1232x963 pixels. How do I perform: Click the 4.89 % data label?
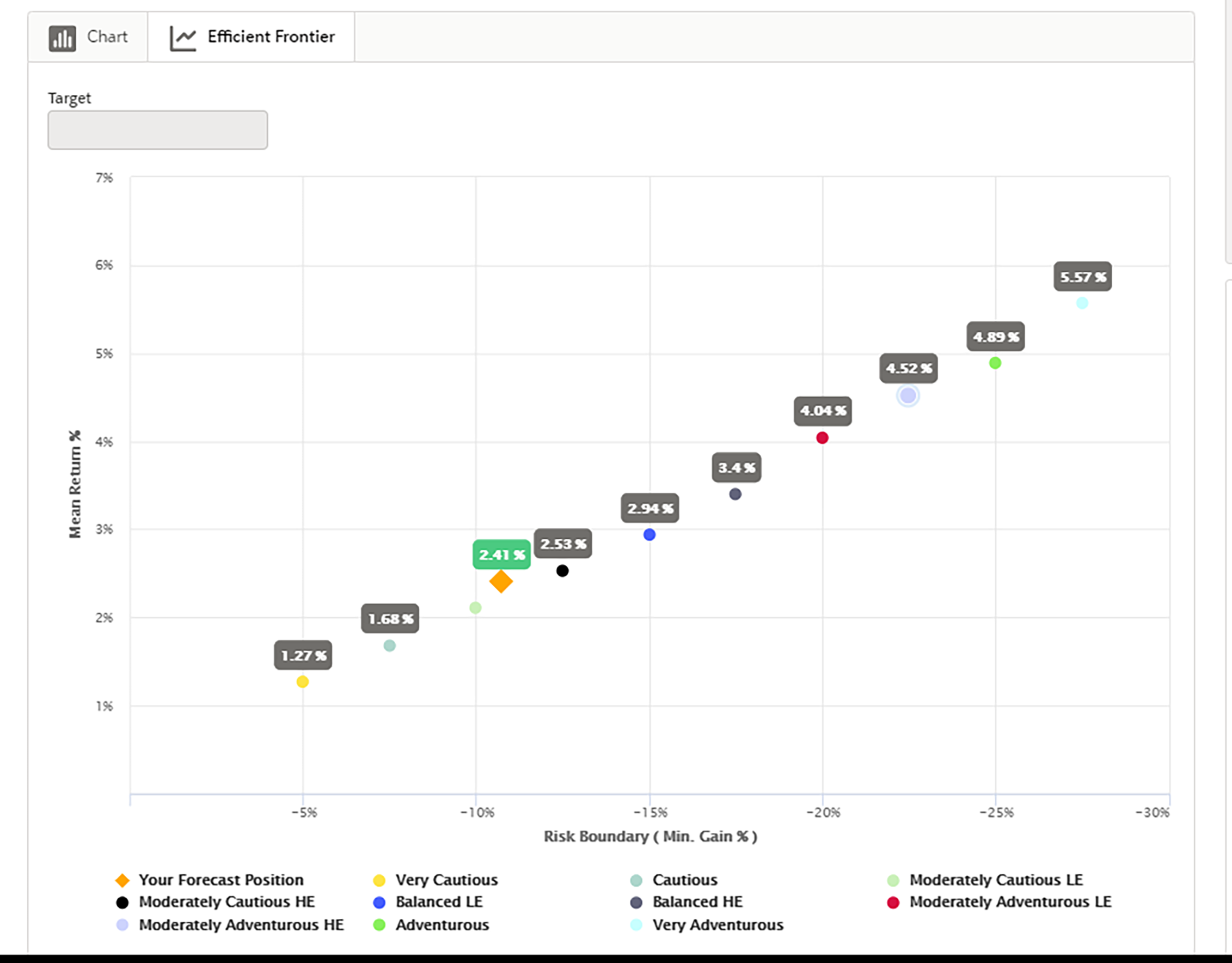tap(996, 337)
